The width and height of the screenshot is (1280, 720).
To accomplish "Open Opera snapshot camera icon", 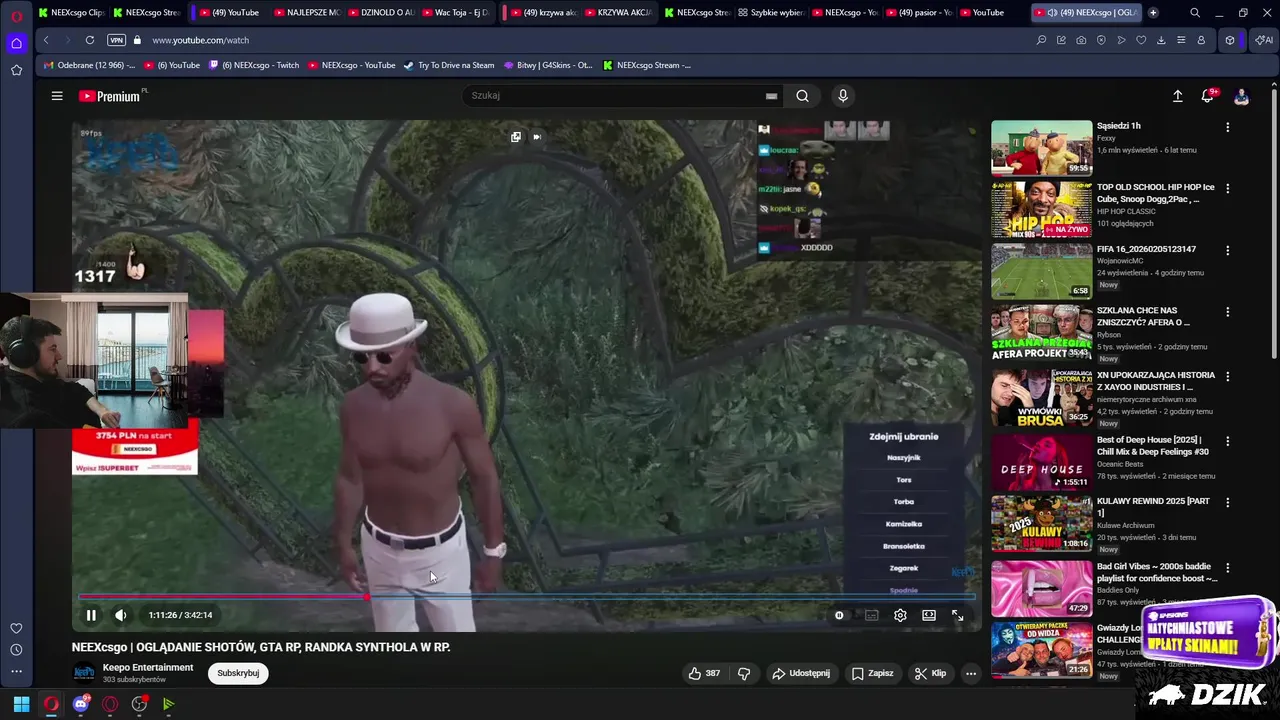I will [x=1081, y=40].
